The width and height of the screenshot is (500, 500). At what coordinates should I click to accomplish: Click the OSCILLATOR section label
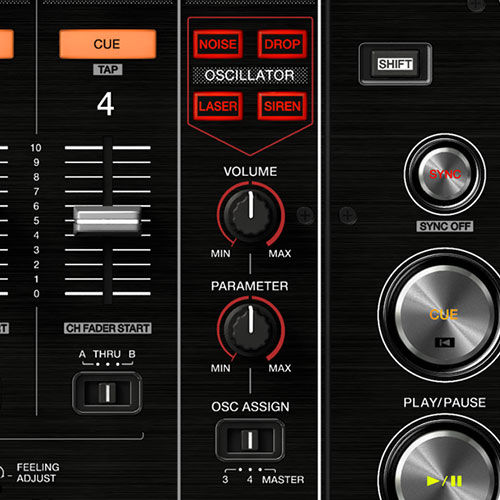pyautogui.click(x=250, y=75)
